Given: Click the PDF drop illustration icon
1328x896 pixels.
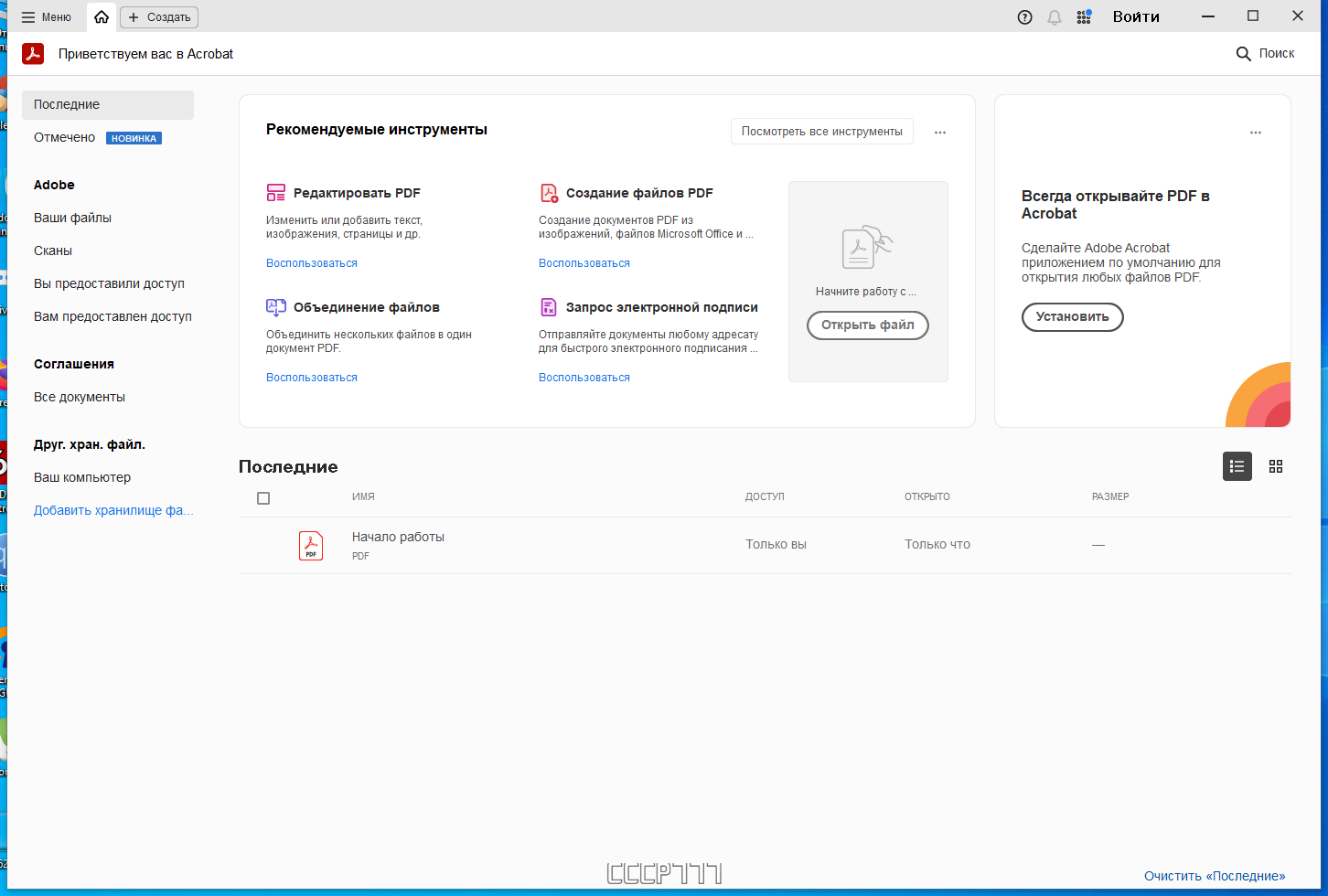Looking at the screenshot, I should point(867,247).
